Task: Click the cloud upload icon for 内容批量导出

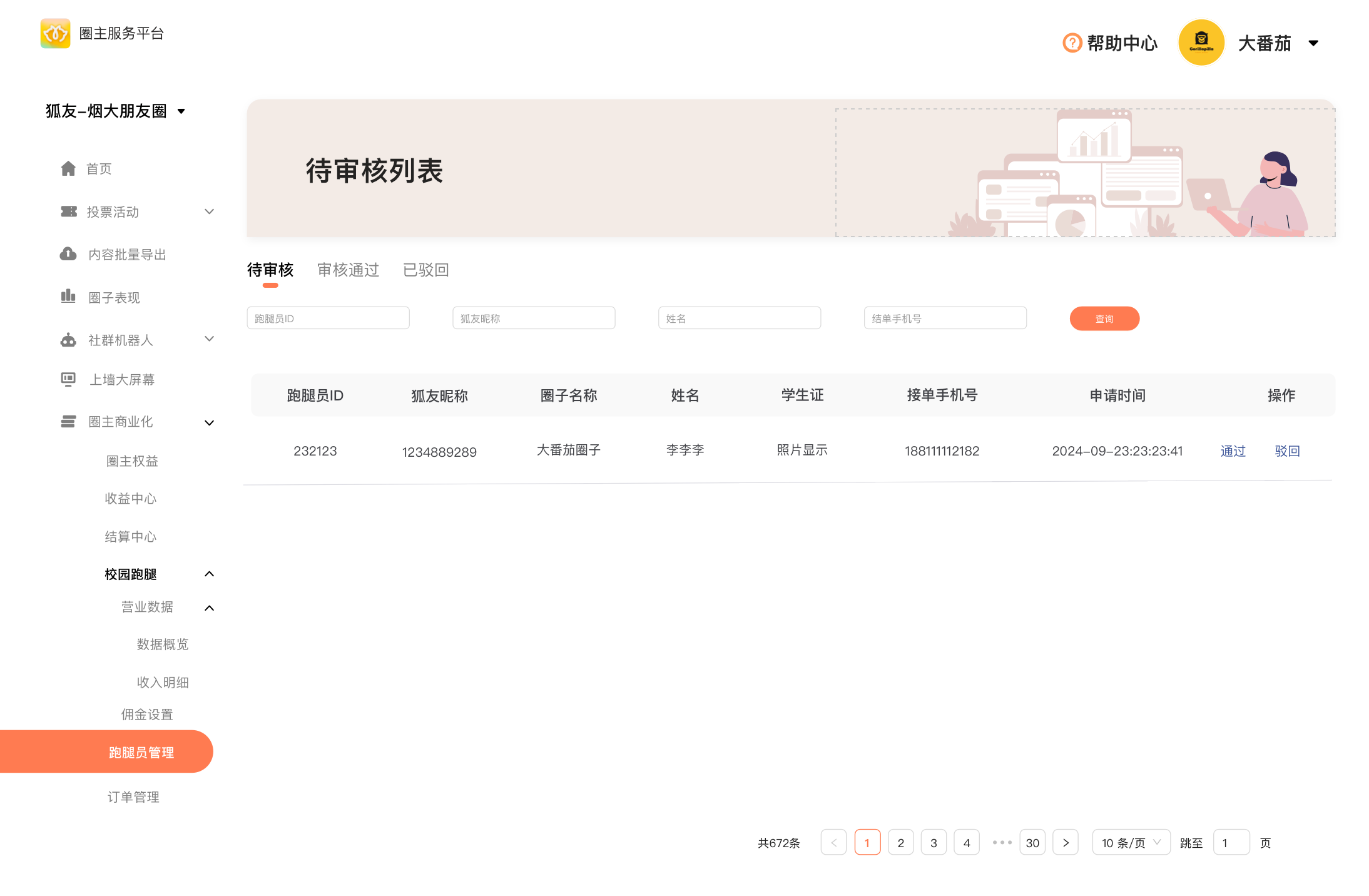Action: 68,254
